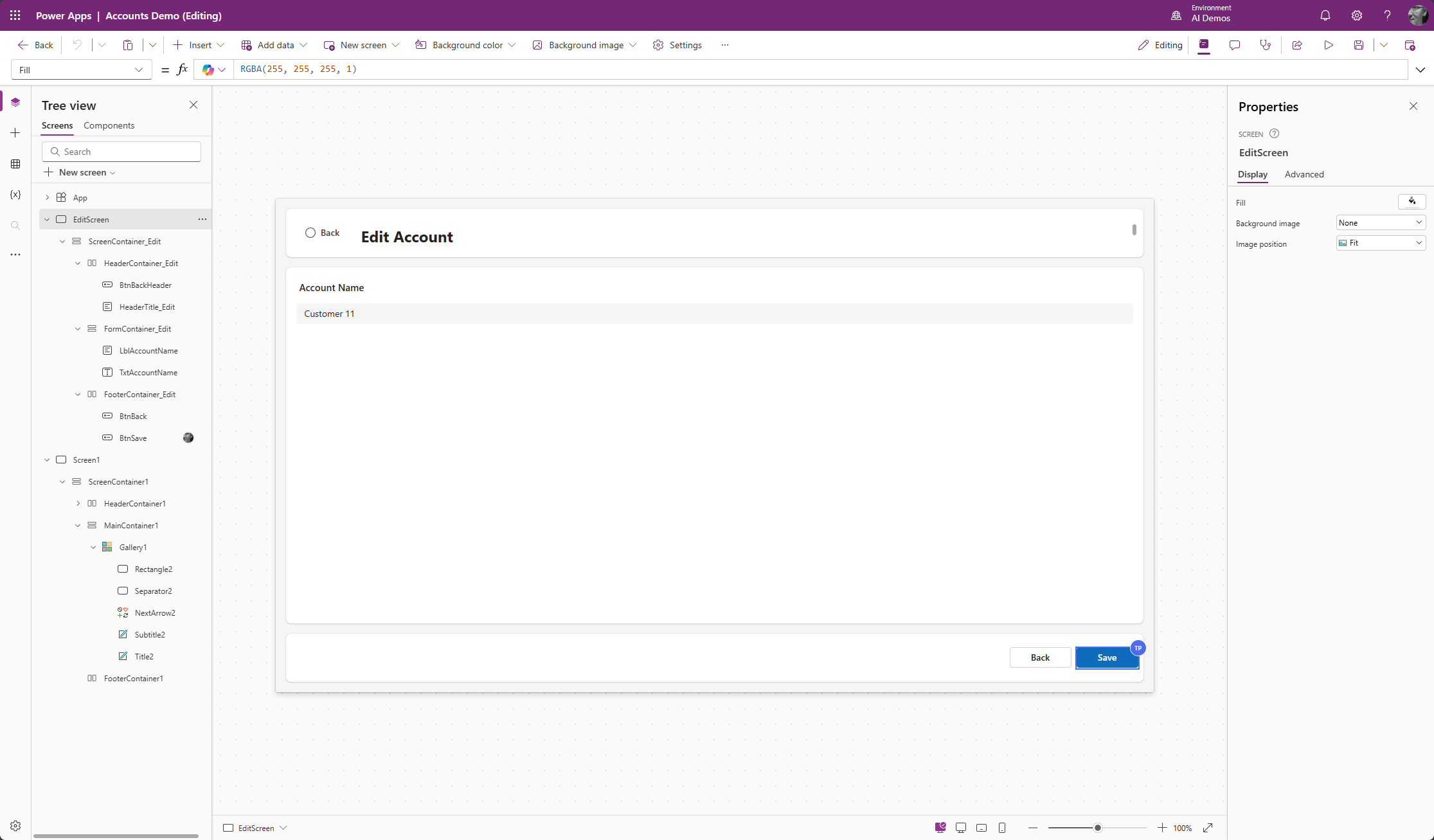Click the Play preview app icon
The width and height of the screenshot is (1434, 840).
pyautogui.click(x=1328, y=45)
